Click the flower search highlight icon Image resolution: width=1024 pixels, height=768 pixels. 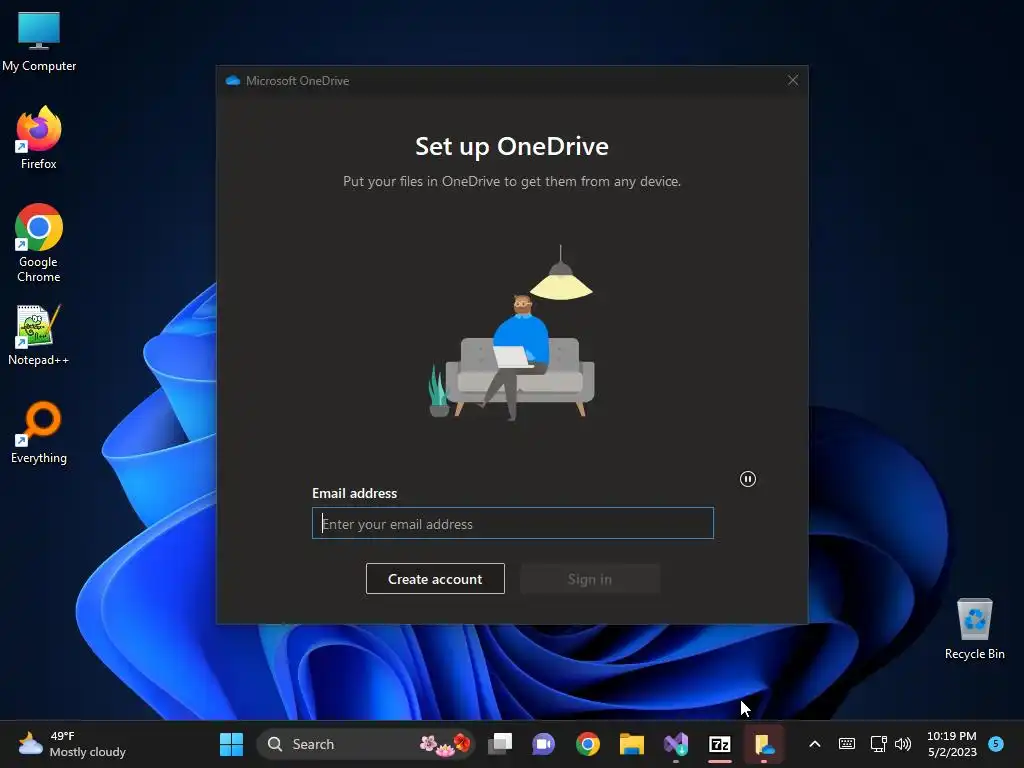click(x=445, y=744)
